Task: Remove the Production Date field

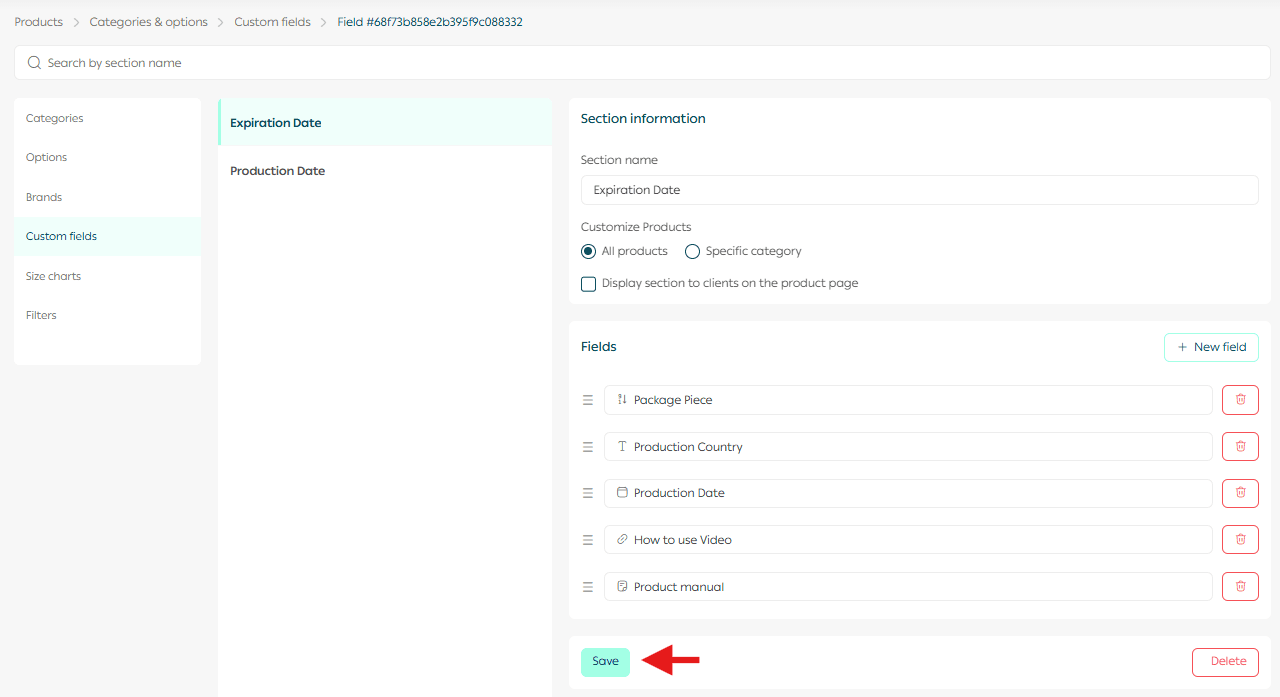Action: point(1240,493)
